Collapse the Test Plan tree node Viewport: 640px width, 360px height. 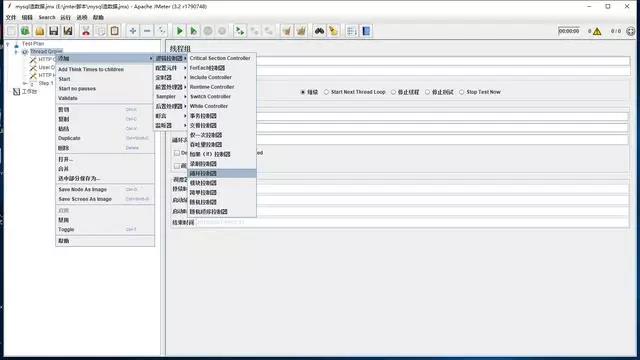click(x=8, y=44)
